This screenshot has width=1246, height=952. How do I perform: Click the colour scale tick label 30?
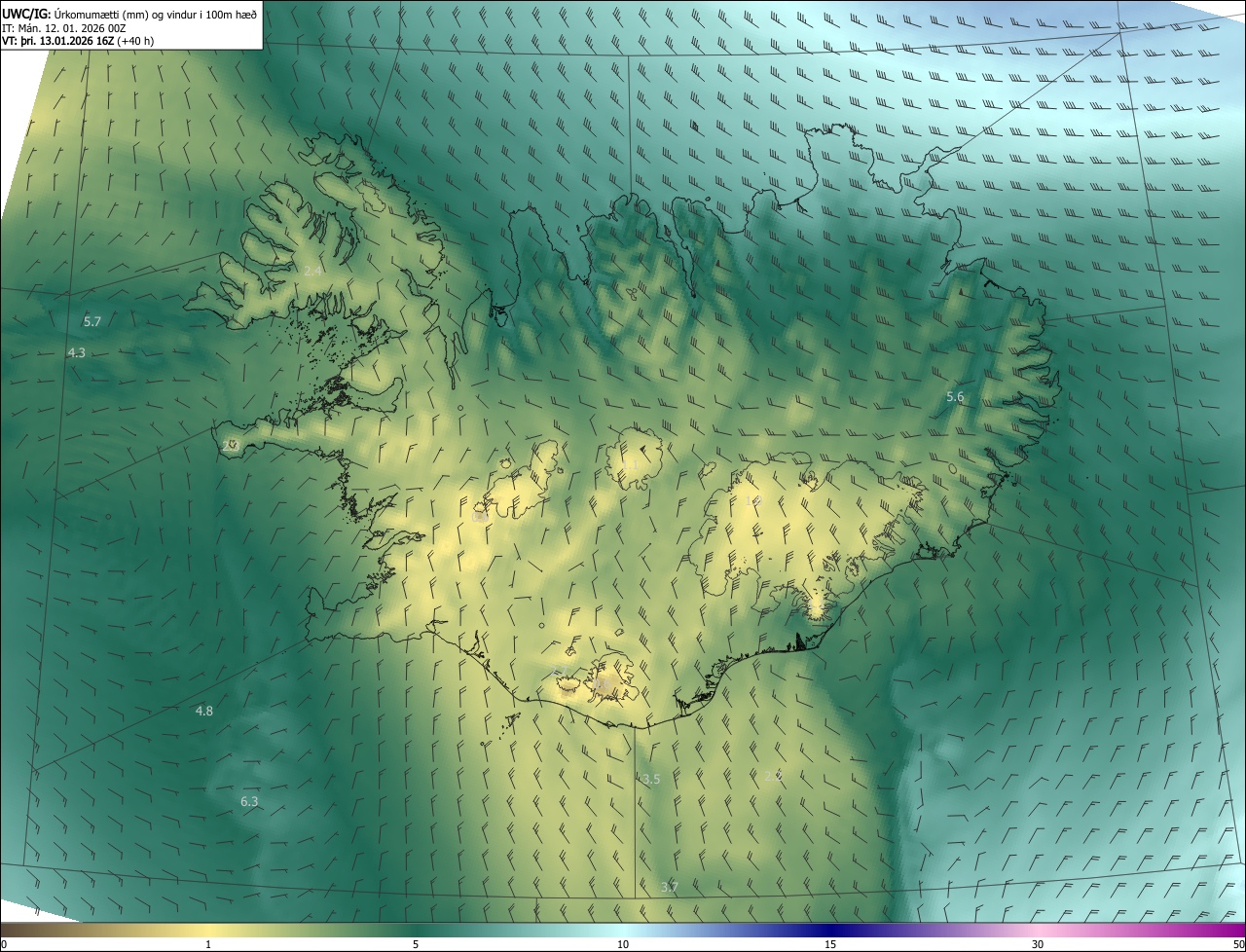click(x=1038, y=944)
